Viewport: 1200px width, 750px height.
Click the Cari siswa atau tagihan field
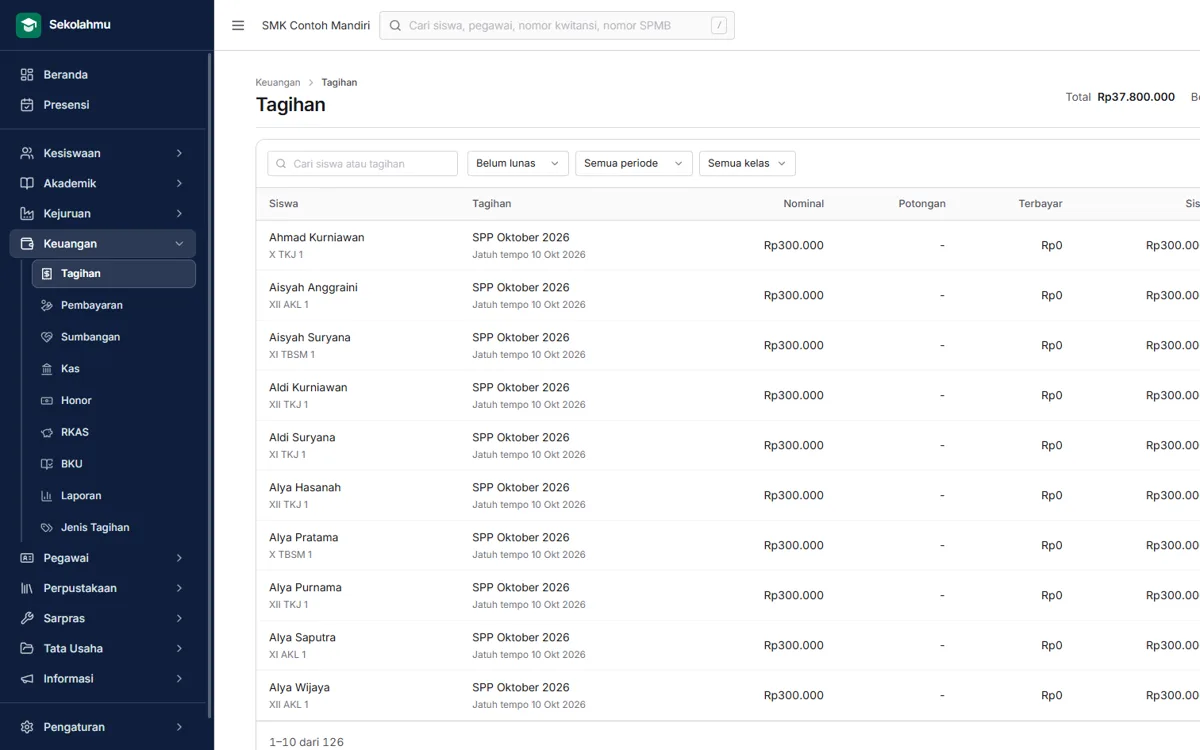point(362,163)
